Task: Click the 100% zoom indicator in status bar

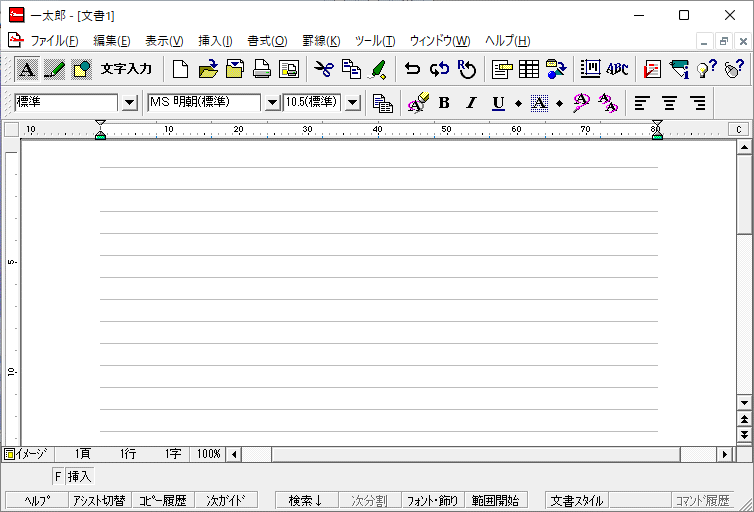Action: pyautogui.click(x=208, y=454)
